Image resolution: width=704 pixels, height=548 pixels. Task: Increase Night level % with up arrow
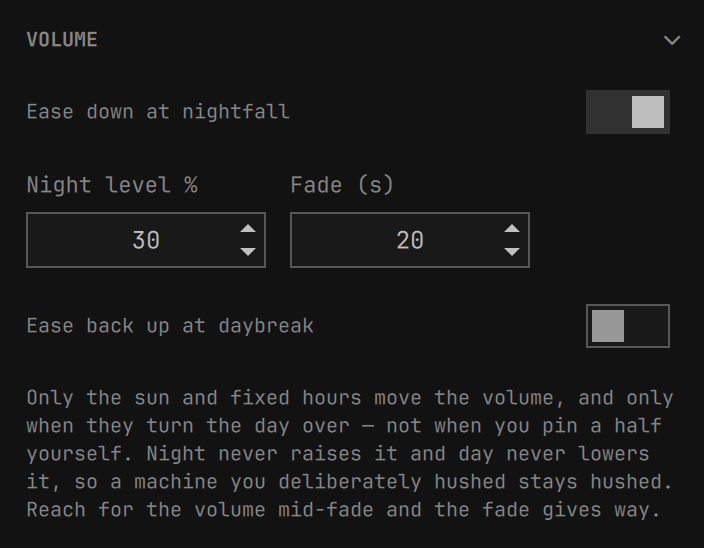tap(248, 229)
